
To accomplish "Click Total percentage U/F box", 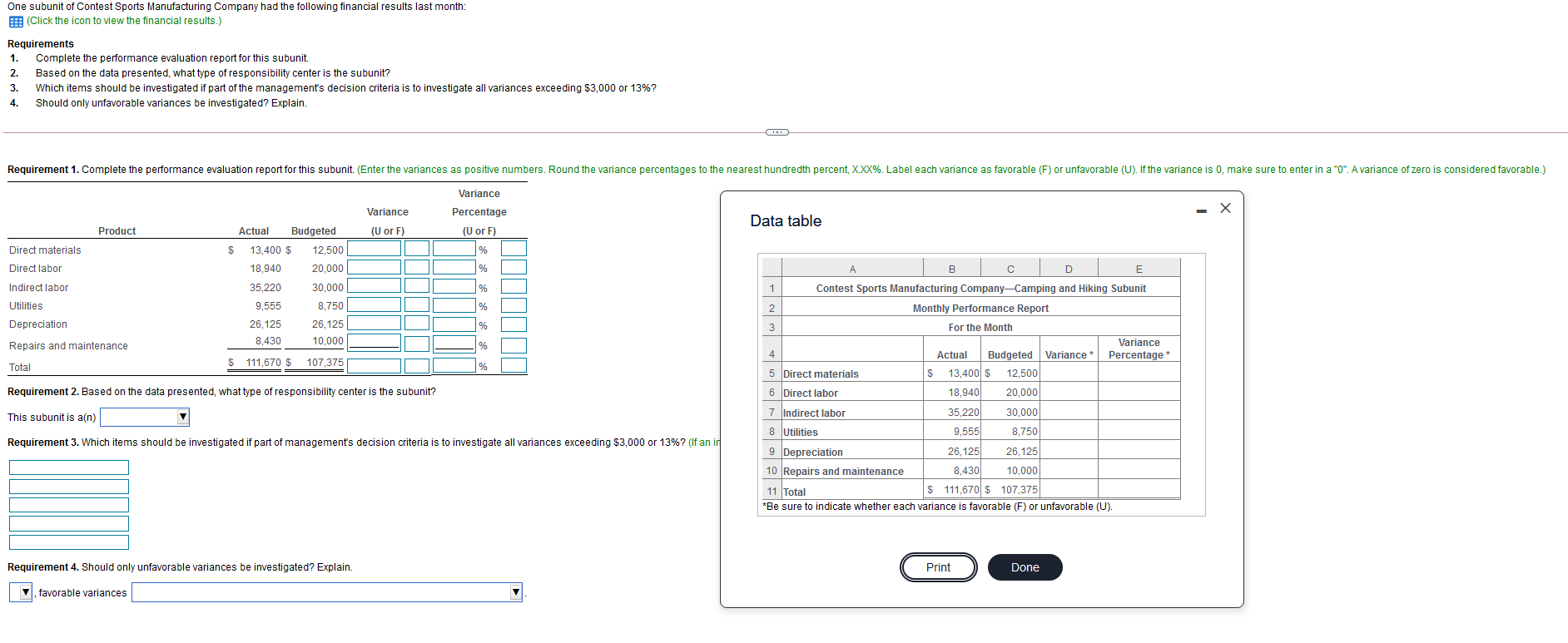I will click(514, 365).
